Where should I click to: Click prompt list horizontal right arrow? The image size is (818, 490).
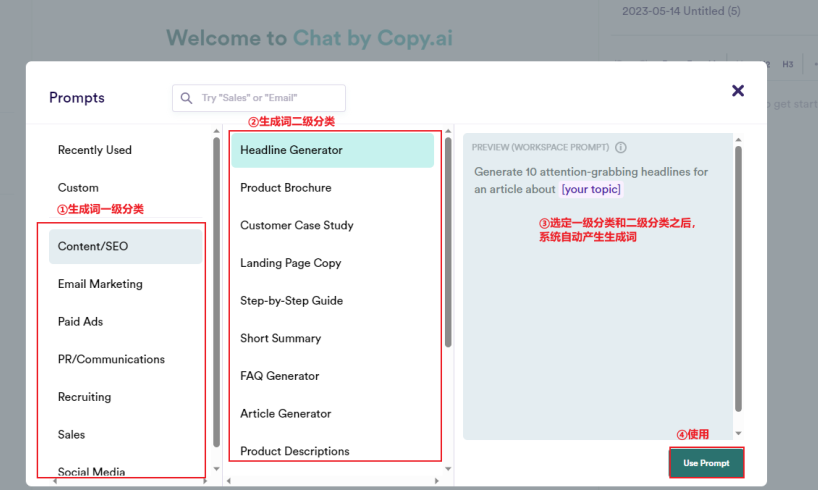[437, 481]
